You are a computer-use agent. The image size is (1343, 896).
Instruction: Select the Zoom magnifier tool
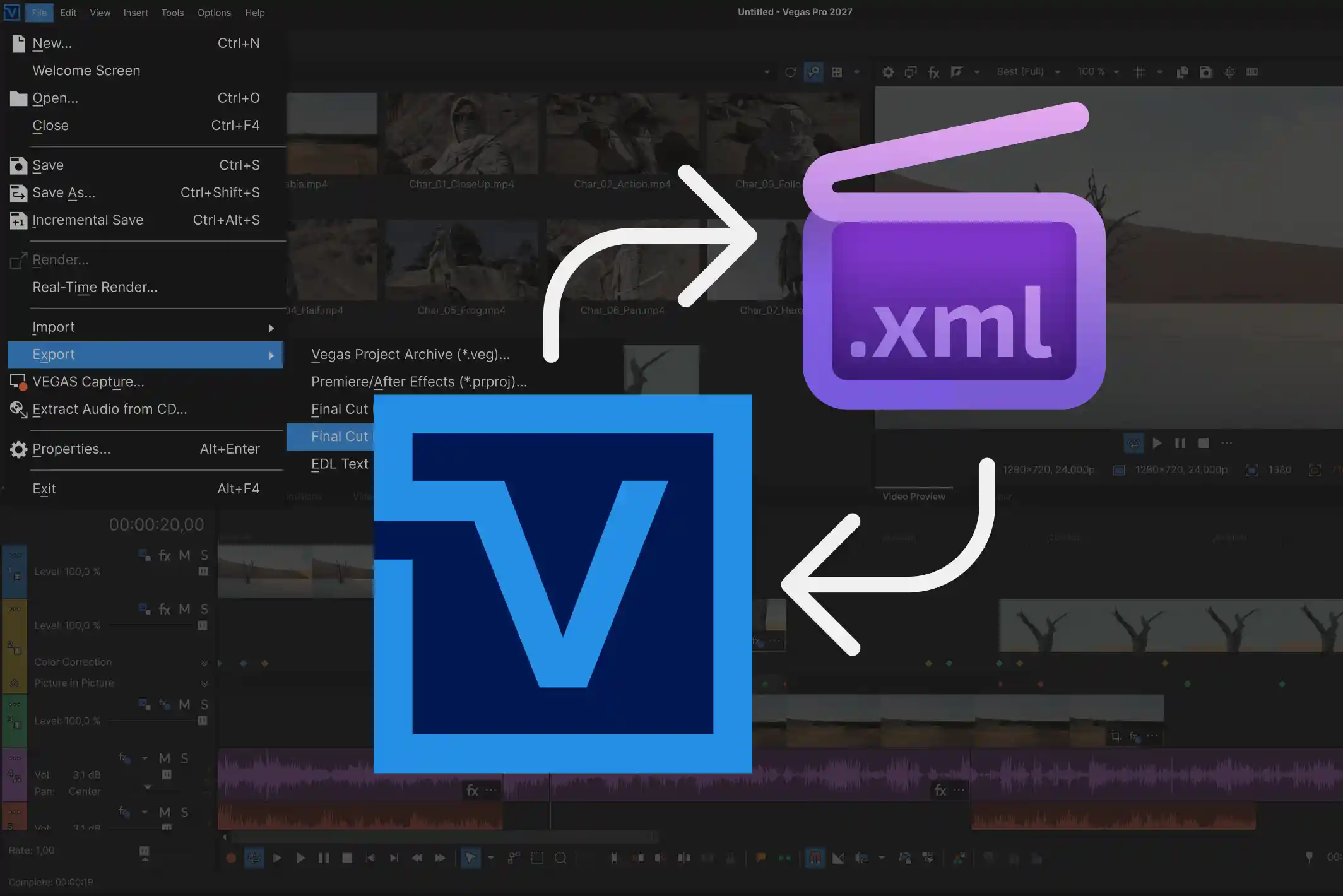coord(560,858)
